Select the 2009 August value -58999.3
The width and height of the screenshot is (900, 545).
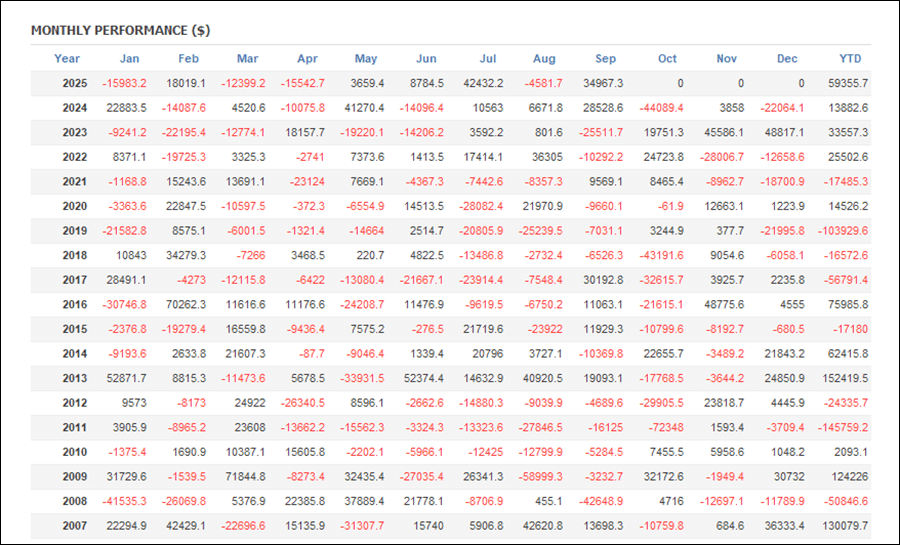click(541, 477)
